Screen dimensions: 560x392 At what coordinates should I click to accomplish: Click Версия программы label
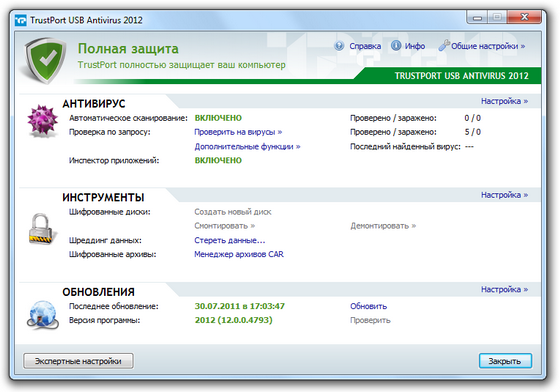click(105, 320)
